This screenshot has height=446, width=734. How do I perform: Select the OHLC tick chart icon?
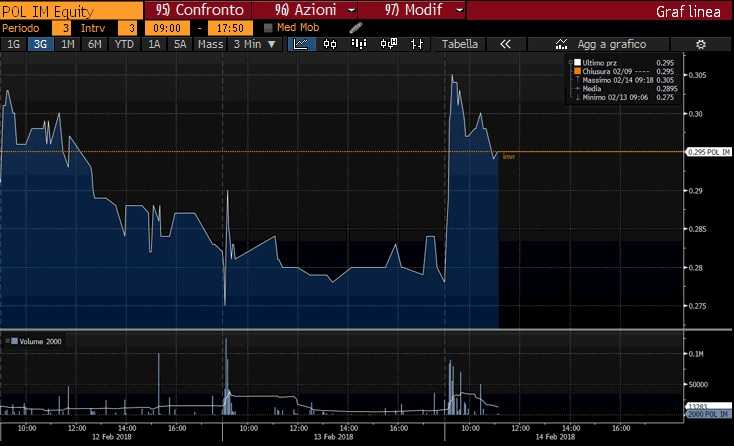click(417, 45)
